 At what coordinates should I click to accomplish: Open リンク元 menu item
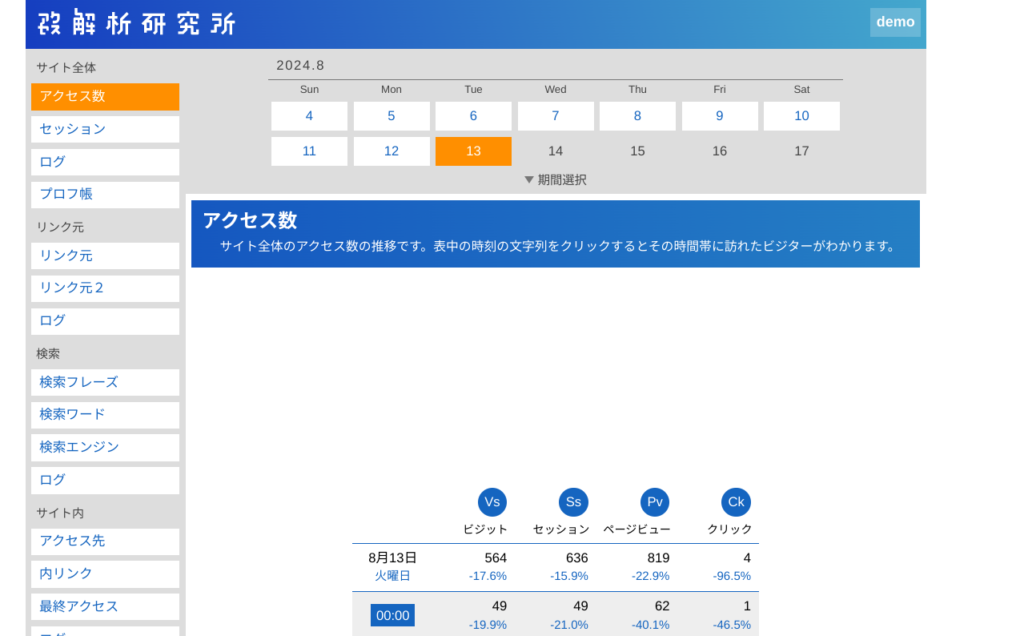pos(105,256)
